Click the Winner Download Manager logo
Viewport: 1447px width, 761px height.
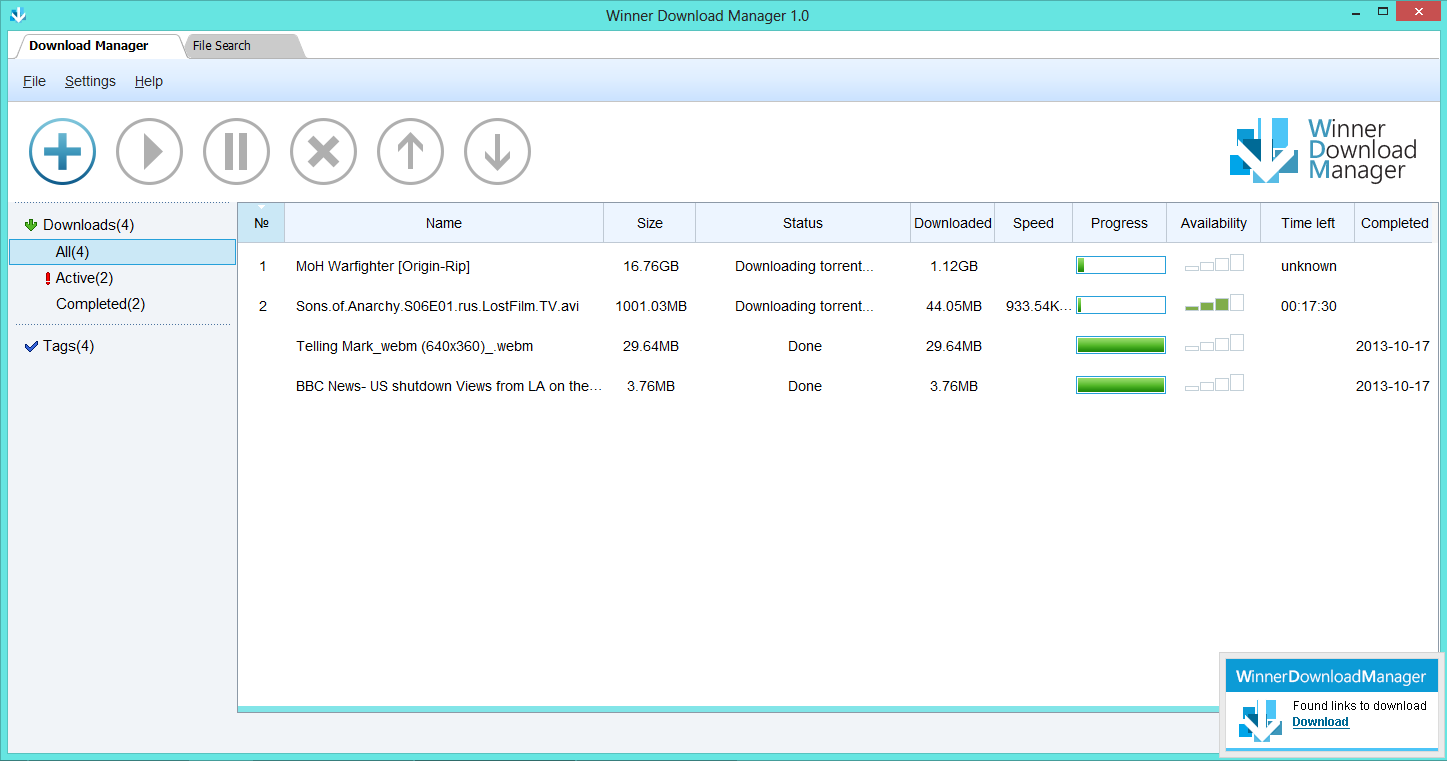(x=1323, y=150)
